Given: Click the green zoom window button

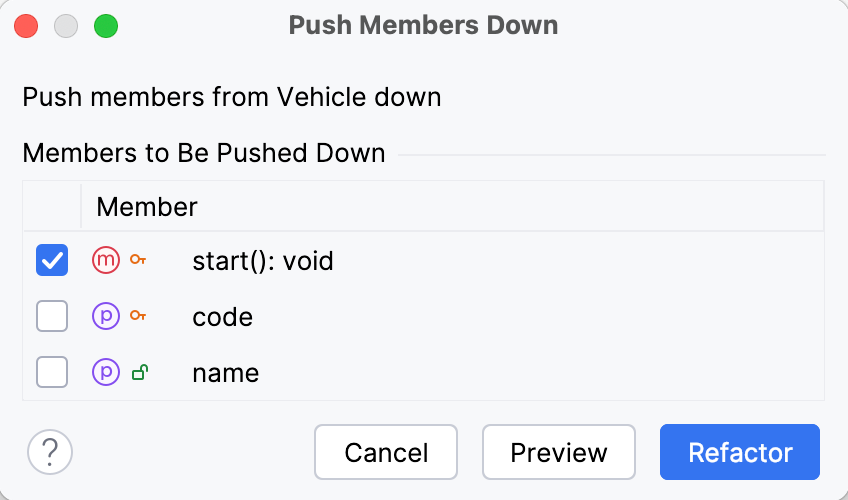Looking at the screenshot, I should click(x=105, y=26).
